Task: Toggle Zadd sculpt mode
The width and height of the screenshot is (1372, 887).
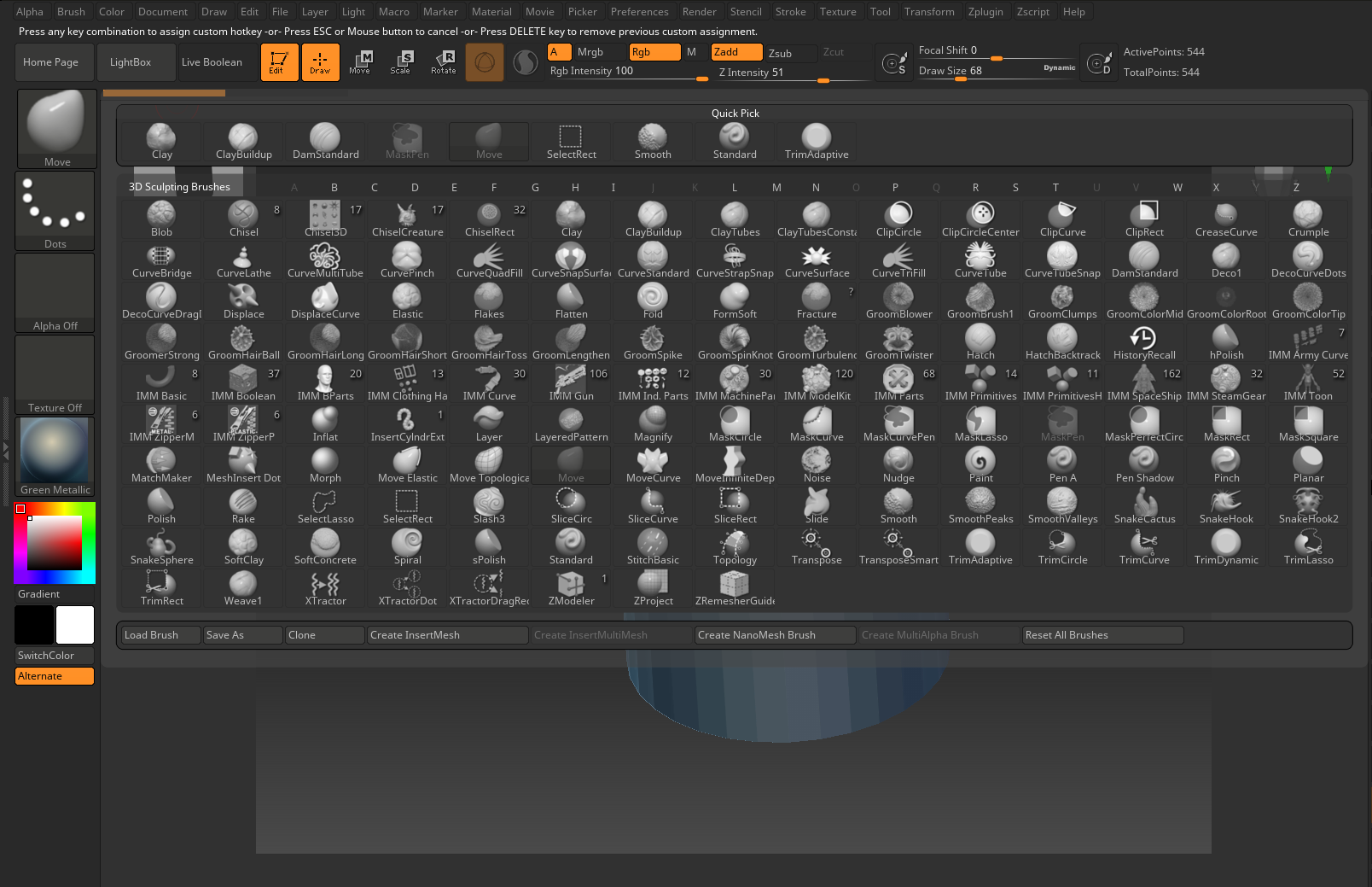Action: pos(736,52)
